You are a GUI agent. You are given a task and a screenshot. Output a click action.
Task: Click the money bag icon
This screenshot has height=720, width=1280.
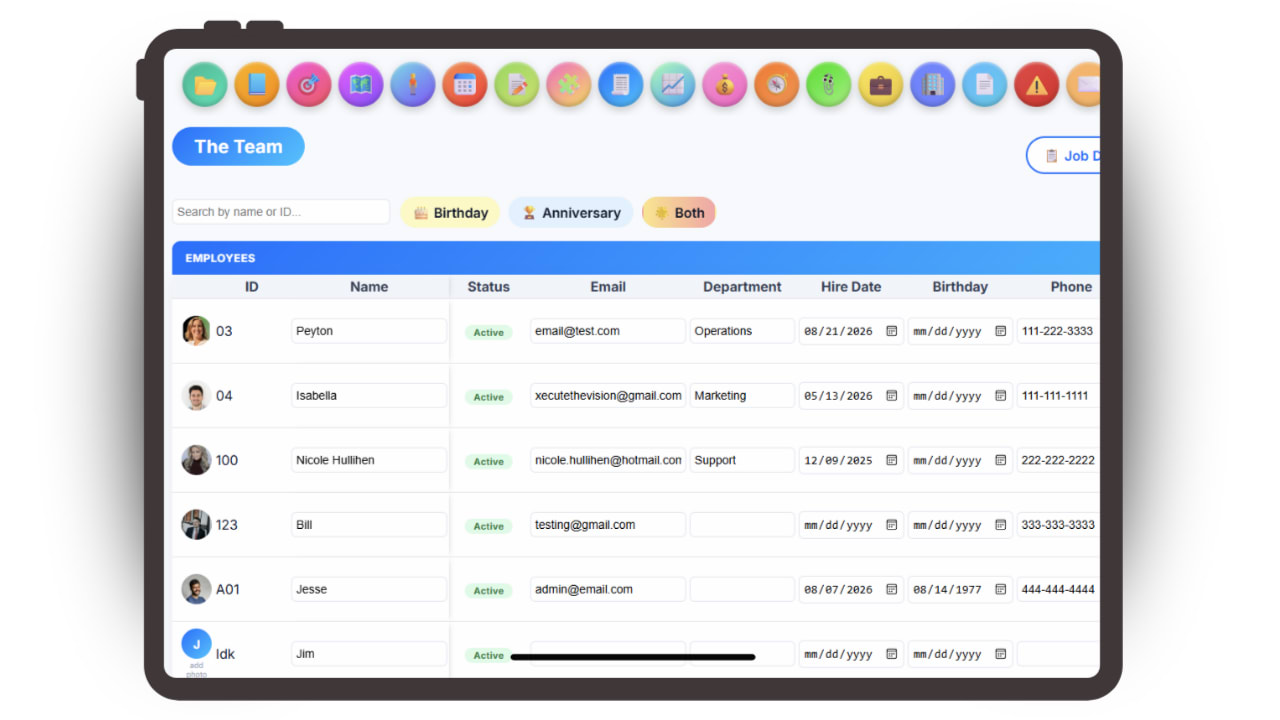[725, 85]
